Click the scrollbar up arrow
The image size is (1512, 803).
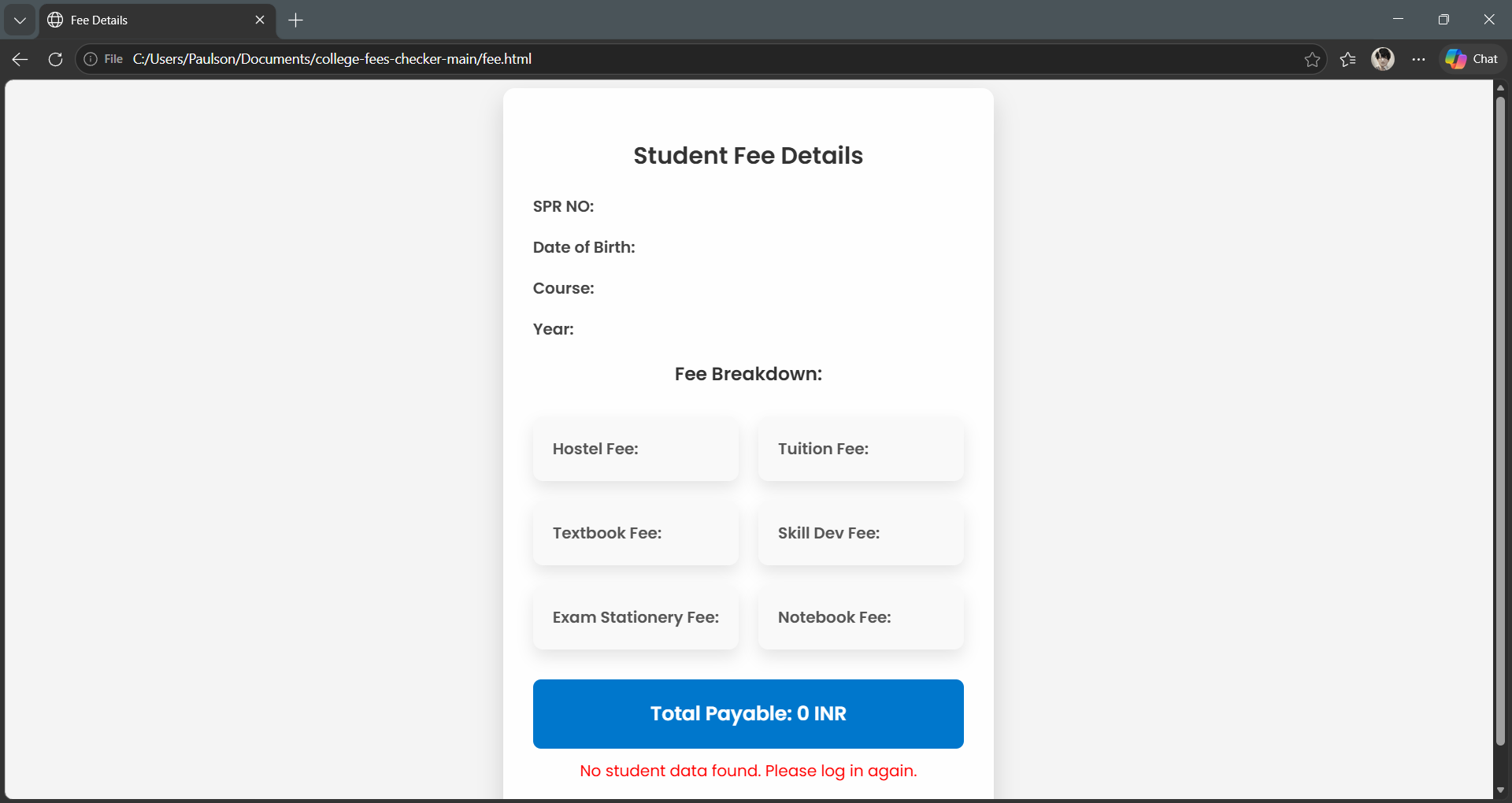[x=1500, y=87]
